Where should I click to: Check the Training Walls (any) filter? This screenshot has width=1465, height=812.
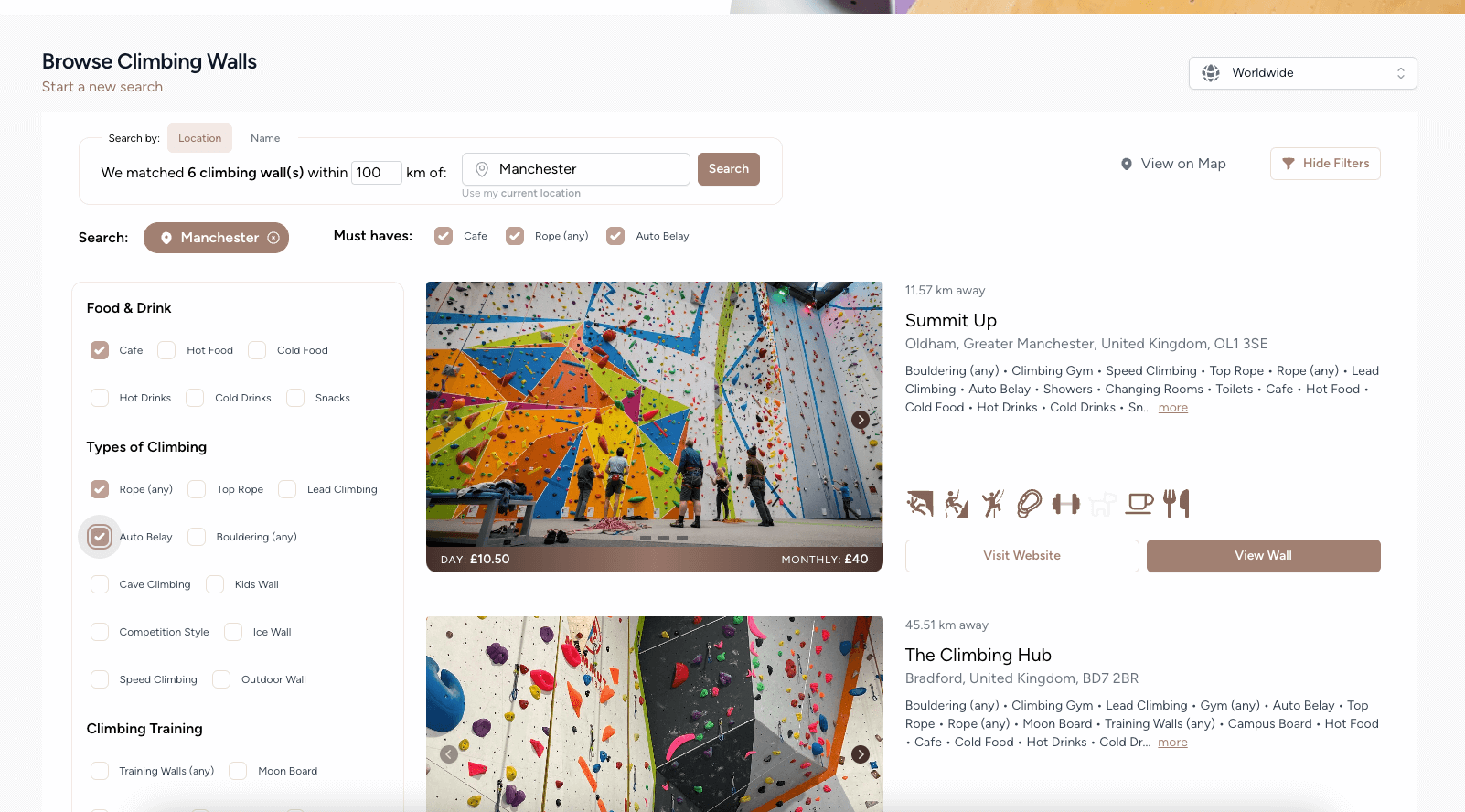tap(100, 771)
